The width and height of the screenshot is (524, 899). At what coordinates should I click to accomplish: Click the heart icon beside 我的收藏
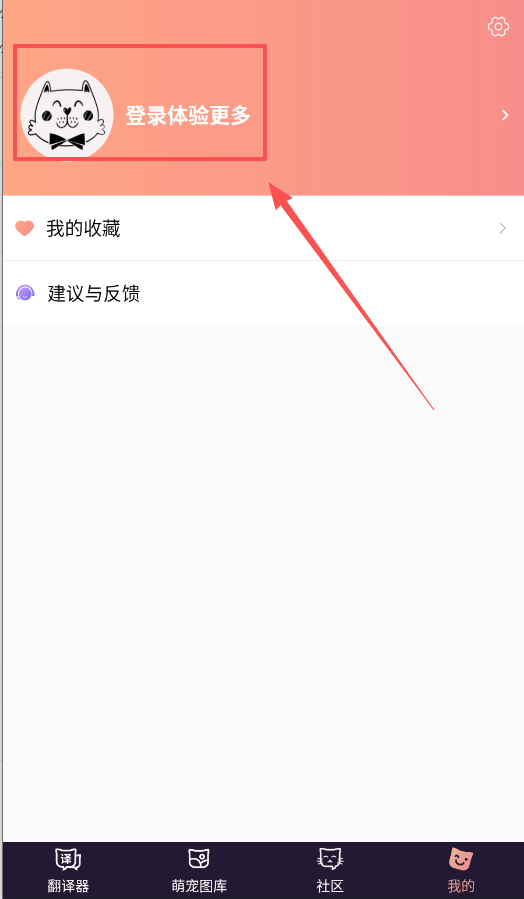pyautogui.click(x=25, y=229)
